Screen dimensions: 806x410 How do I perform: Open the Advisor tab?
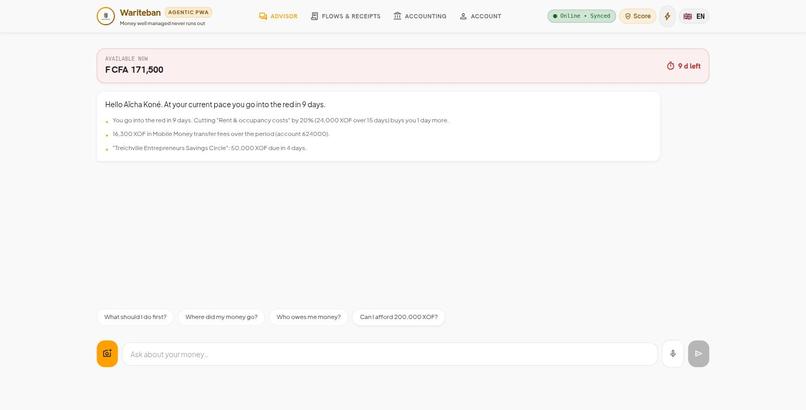278,16
